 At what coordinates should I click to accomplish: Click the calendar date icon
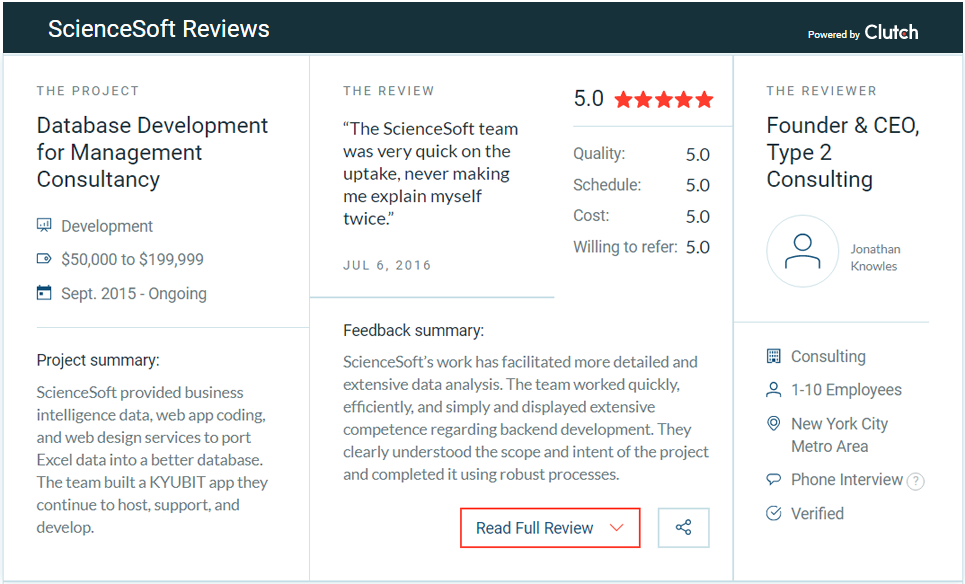(44, 293)
